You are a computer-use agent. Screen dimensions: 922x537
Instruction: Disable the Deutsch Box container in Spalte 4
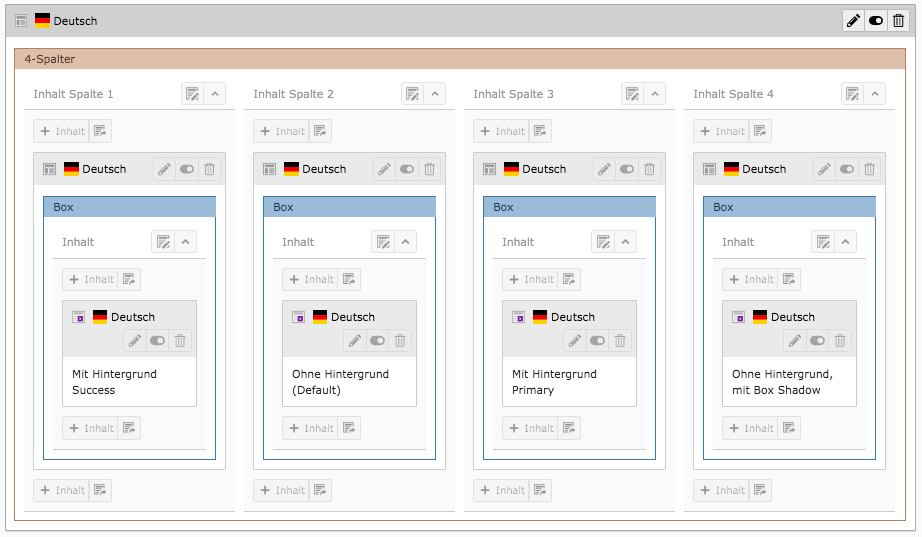tap(847, 169)
